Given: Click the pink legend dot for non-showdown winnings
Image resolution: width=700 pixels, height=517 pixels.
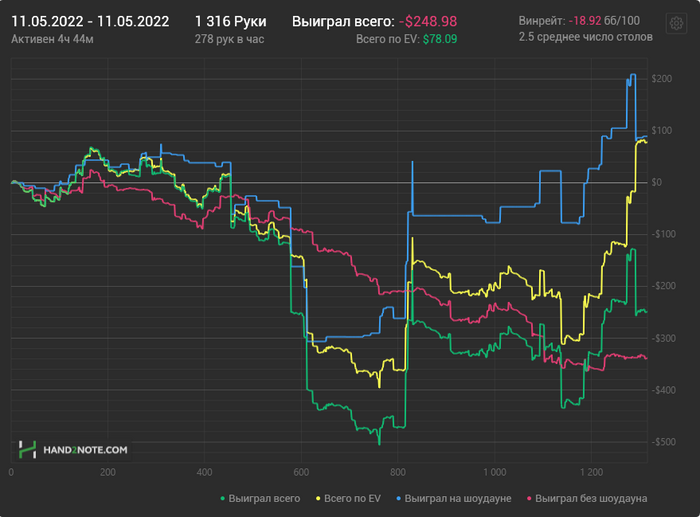Looking at the screenshot, I should pyautogui.click(x=529, y=498).
